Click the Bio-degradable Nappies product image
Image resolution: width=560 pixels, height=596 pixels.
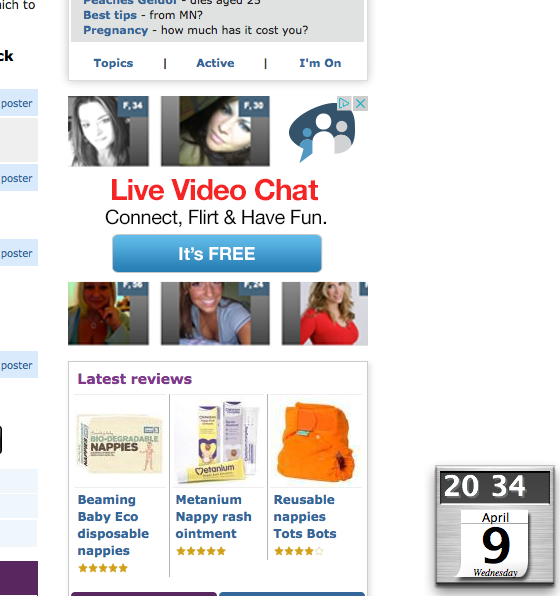(x=120, y=444)
